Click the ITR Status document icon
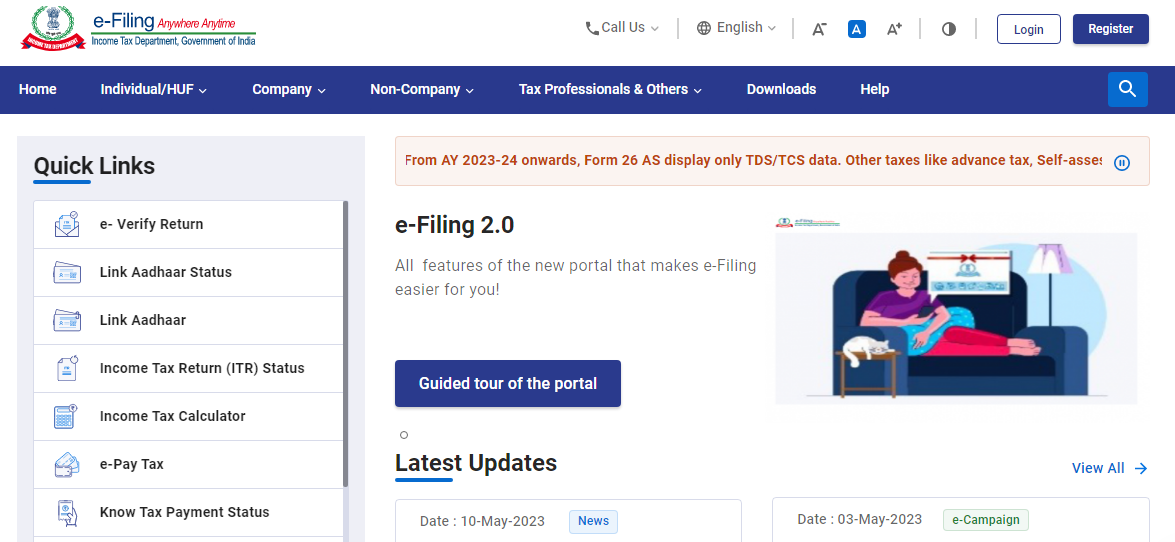Image resolution: width=1175 pixels, height=542 pixels. tap(67, 368)
